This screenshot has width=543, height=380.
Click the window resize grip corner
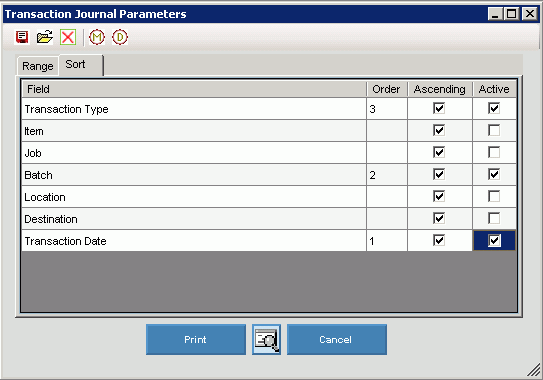[x=534, y=370]
